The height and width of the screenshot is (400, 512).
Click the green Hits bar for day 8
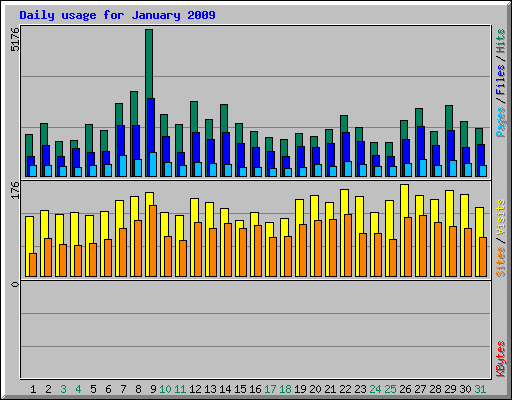click(134, 108)
